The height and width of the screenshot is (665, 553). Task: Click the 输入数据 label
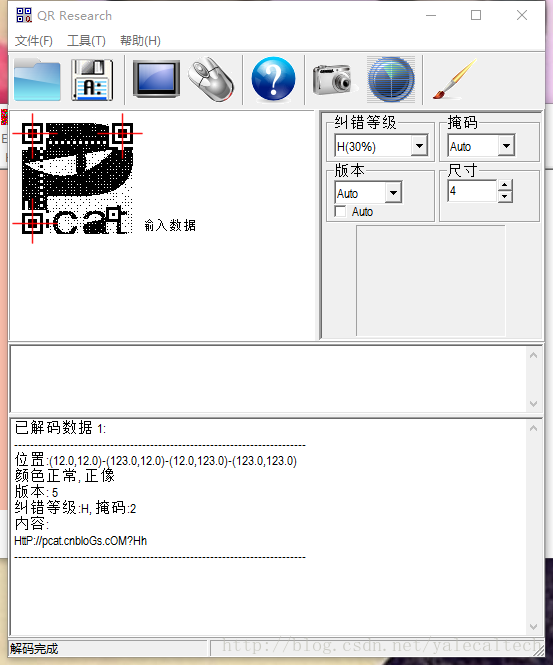(170, 225)
